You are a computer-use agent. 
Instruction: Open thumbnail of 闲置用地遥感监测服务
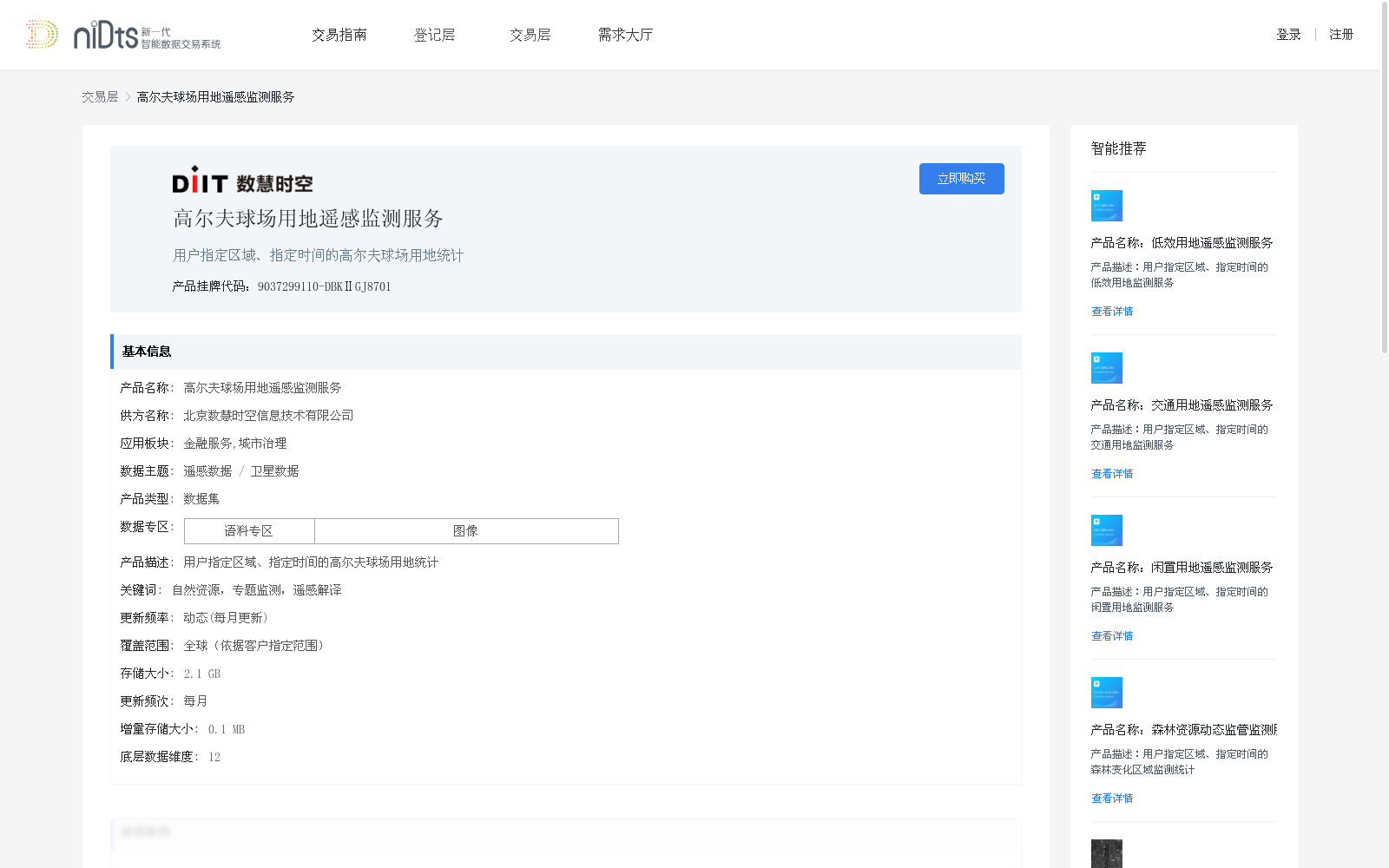click(x=1107, y=530)
